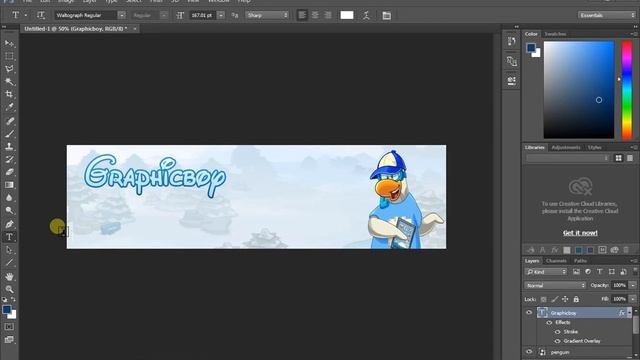The width and height of the screenshot is (640, 360).
Task: Hide the Gradient Overlay effect
Action: point(558,341)
